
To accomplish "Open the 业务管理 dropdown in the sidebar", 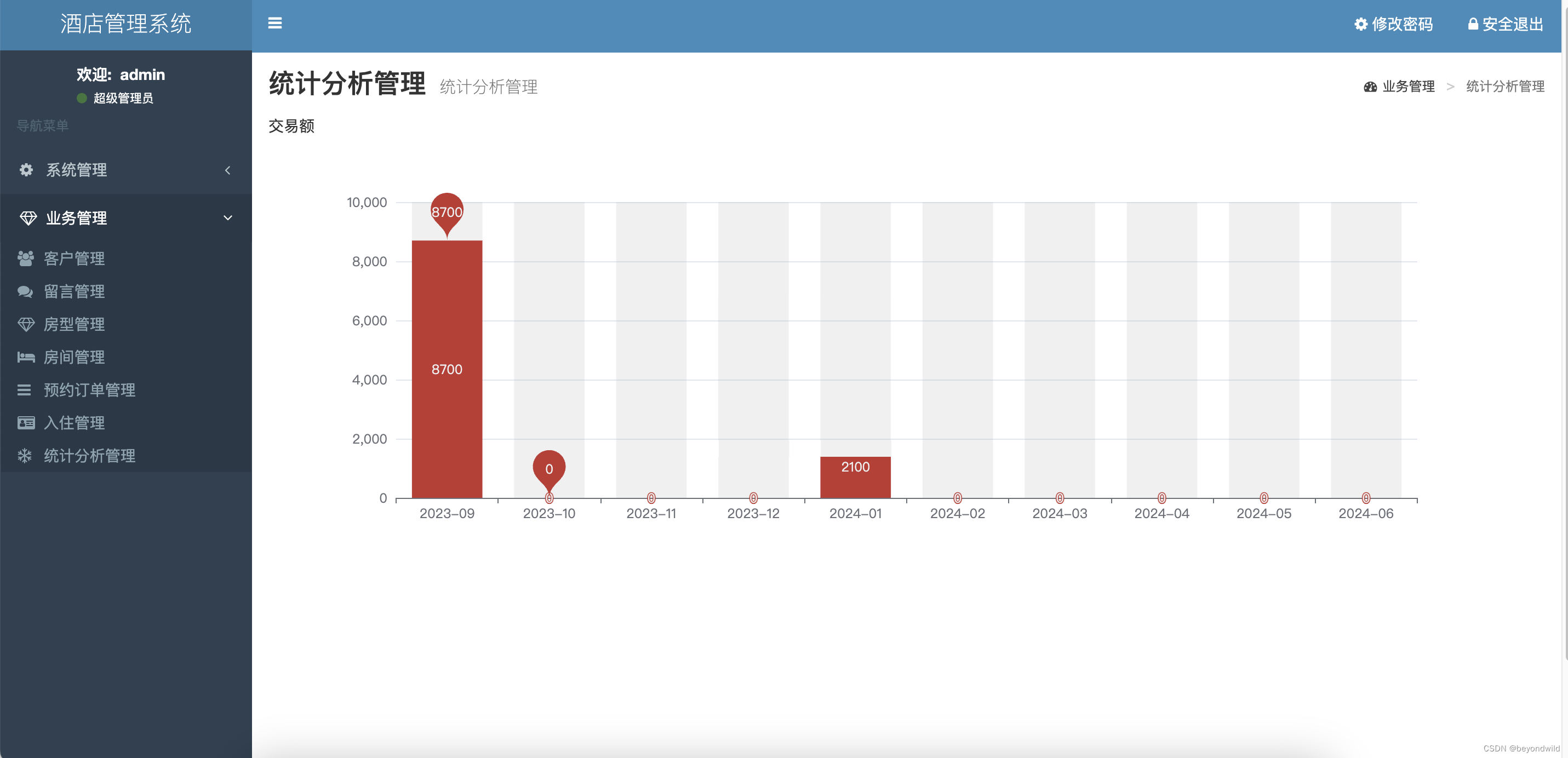I will [76, 217].
